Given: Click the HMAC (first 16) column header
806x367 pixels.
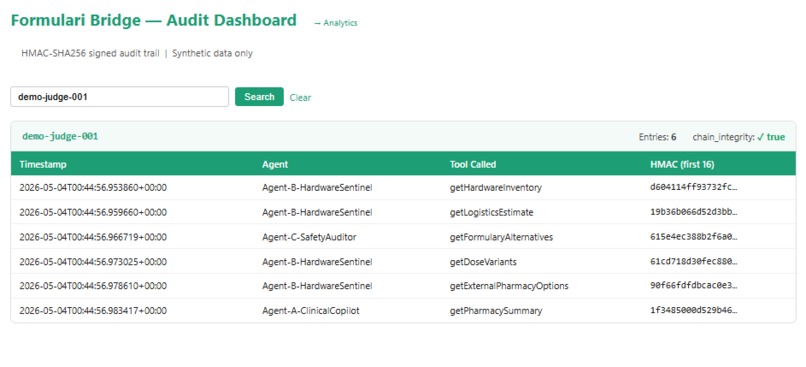Looking at the screenshot, I should coord(682,164).
